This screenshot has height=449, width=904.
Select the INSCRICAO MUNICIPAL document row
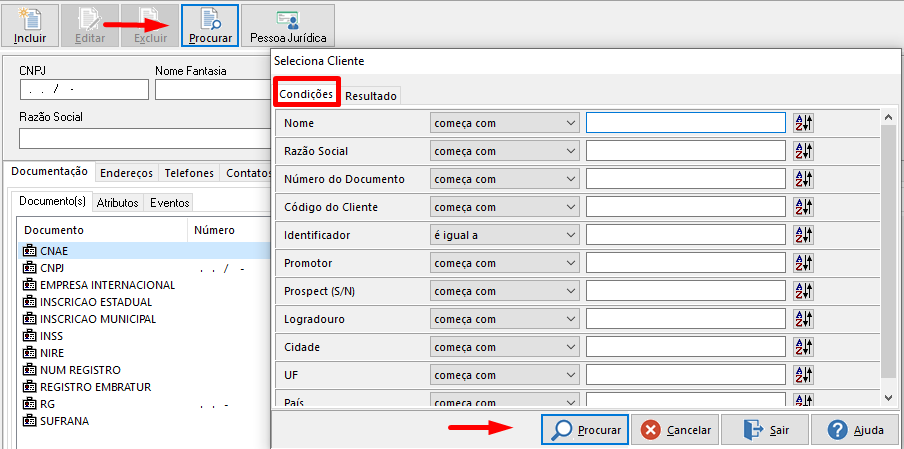144,319
